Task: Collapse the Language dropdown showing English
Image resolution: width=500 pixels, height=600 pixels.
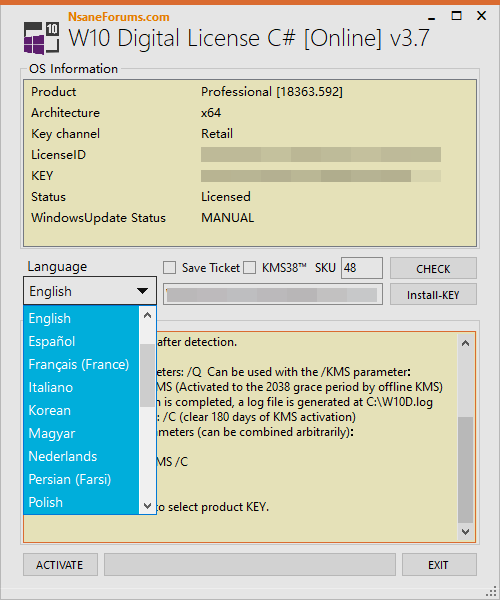Action: click(90, 291)
